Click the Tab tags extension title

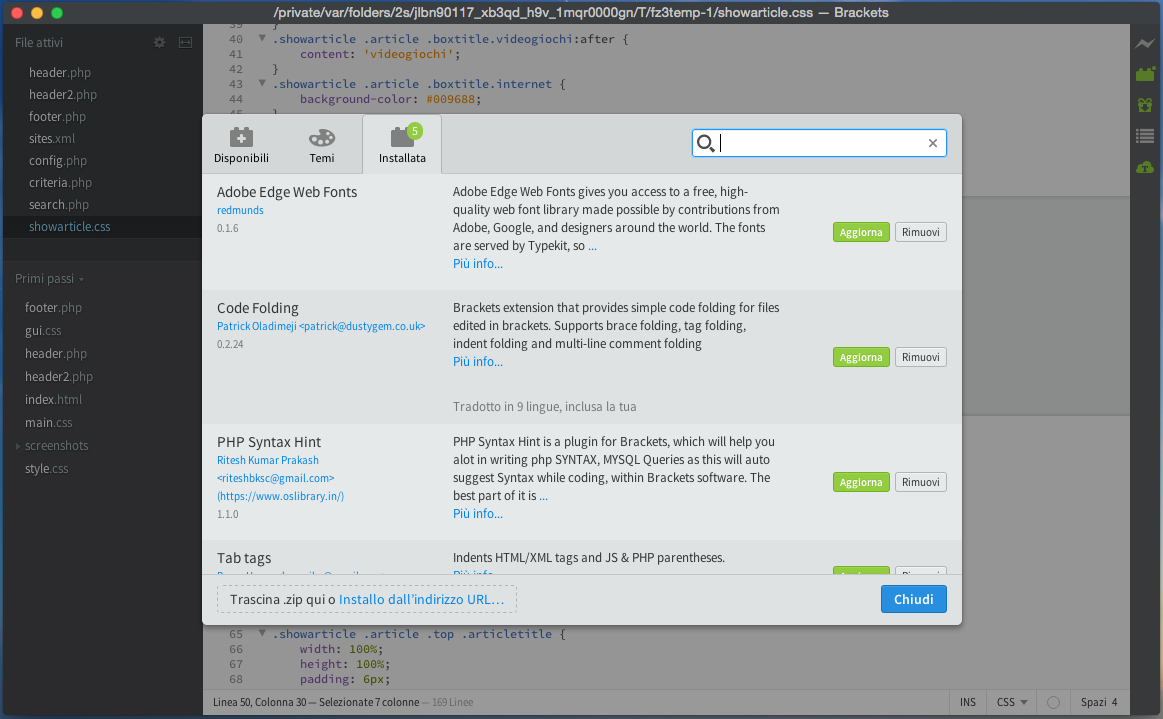244,558
